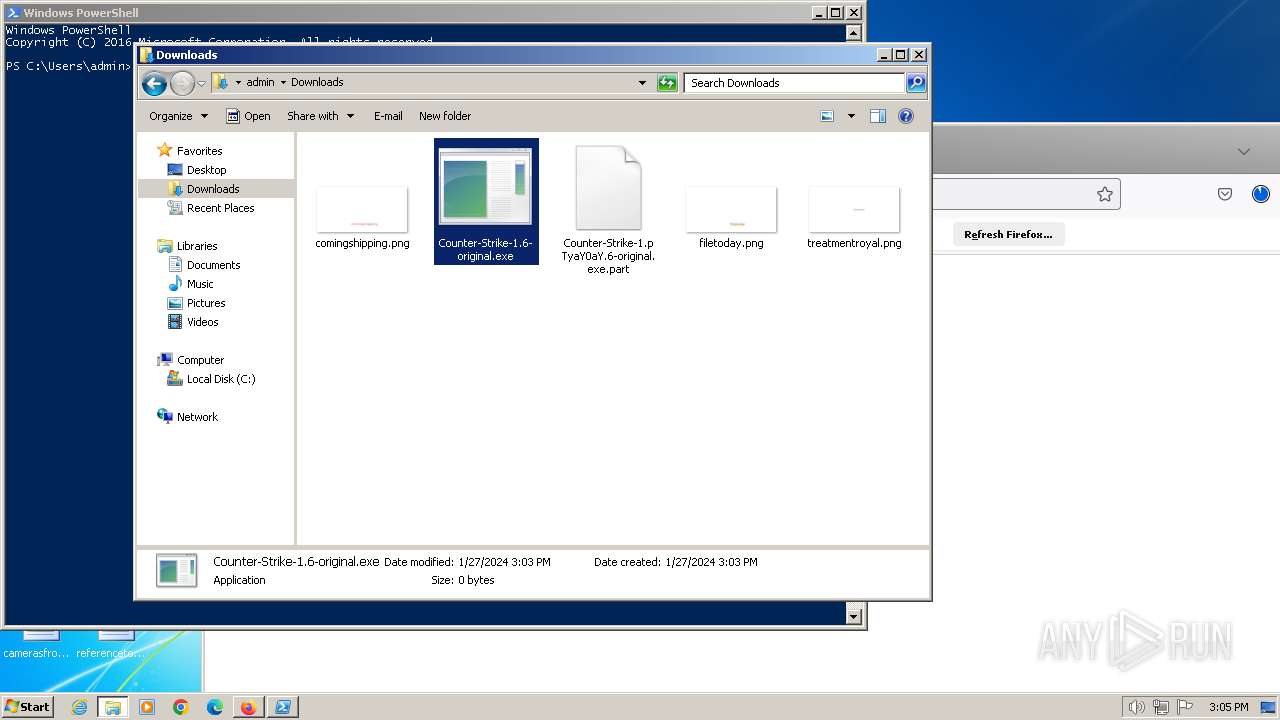The width and height of the screenshot is (1280, 720).
Task: Launch Chrome from taskbar
Action: pos(181,707)
